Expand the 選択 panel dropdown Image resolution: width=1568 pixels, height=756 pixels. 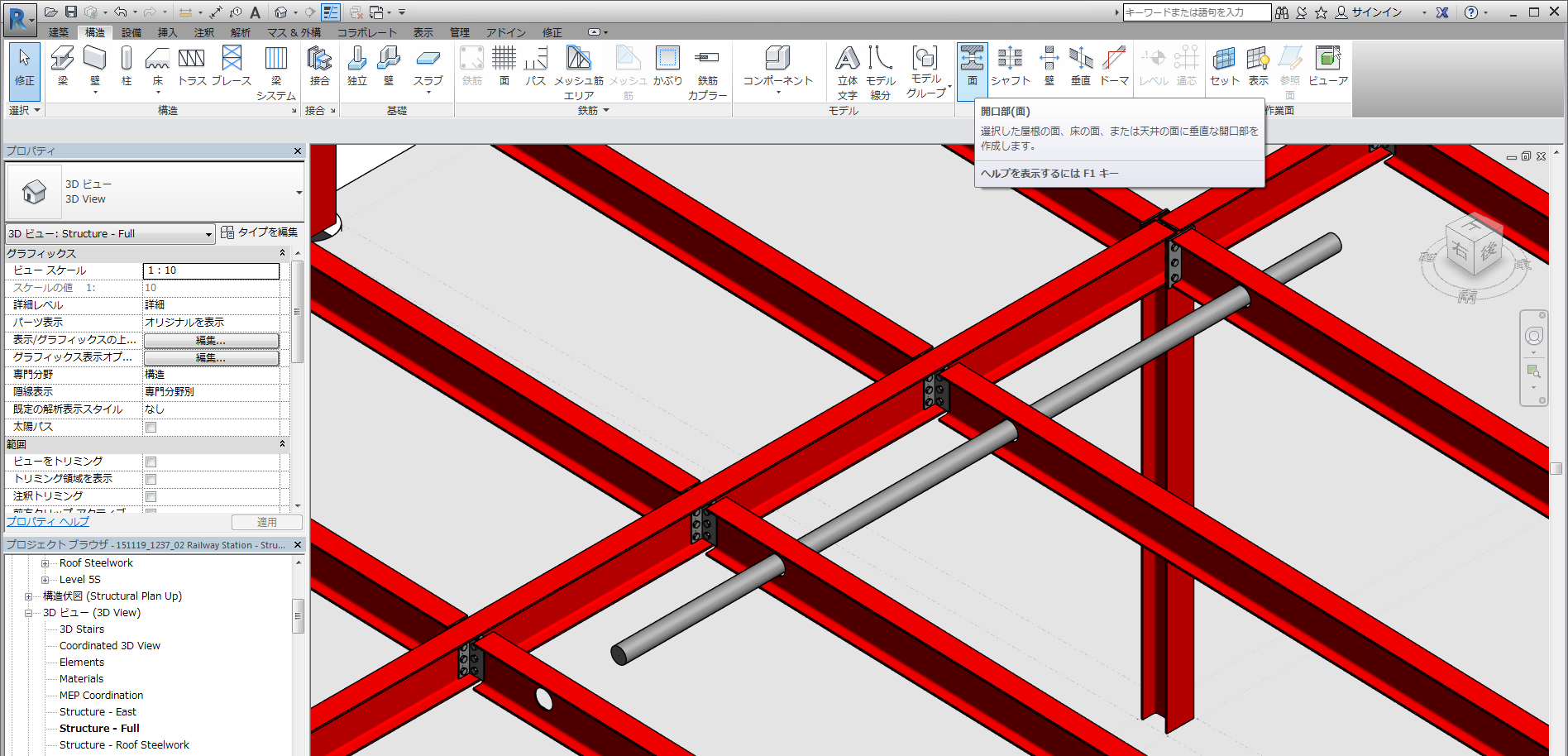tap(25, 110)
